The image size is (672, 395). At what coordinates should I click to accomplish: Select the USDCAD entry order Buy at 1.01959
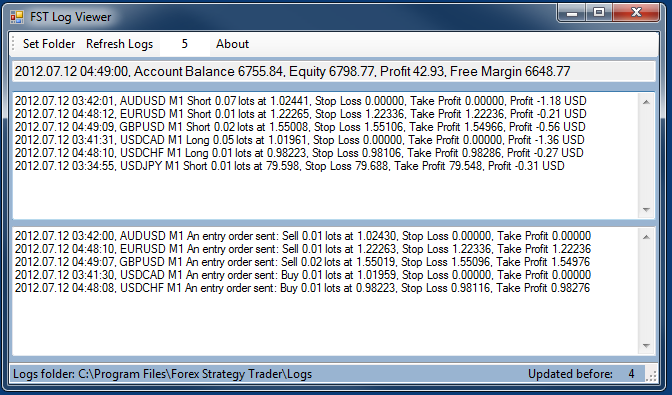tap(303, 275)
